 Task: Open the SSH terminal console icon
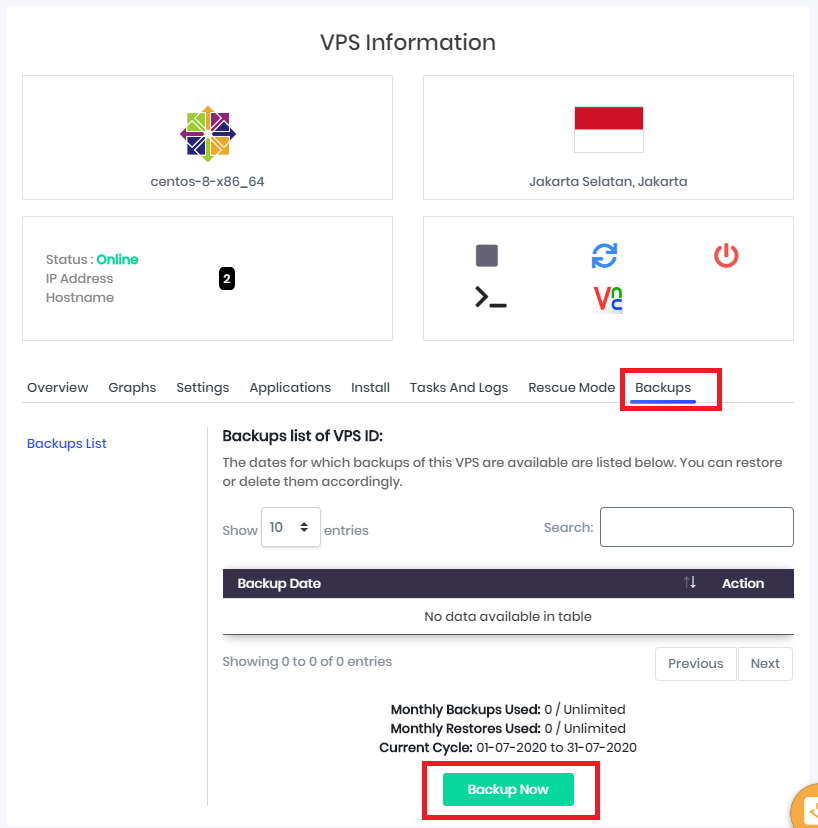pyautogui.click(x=490, y=297)
